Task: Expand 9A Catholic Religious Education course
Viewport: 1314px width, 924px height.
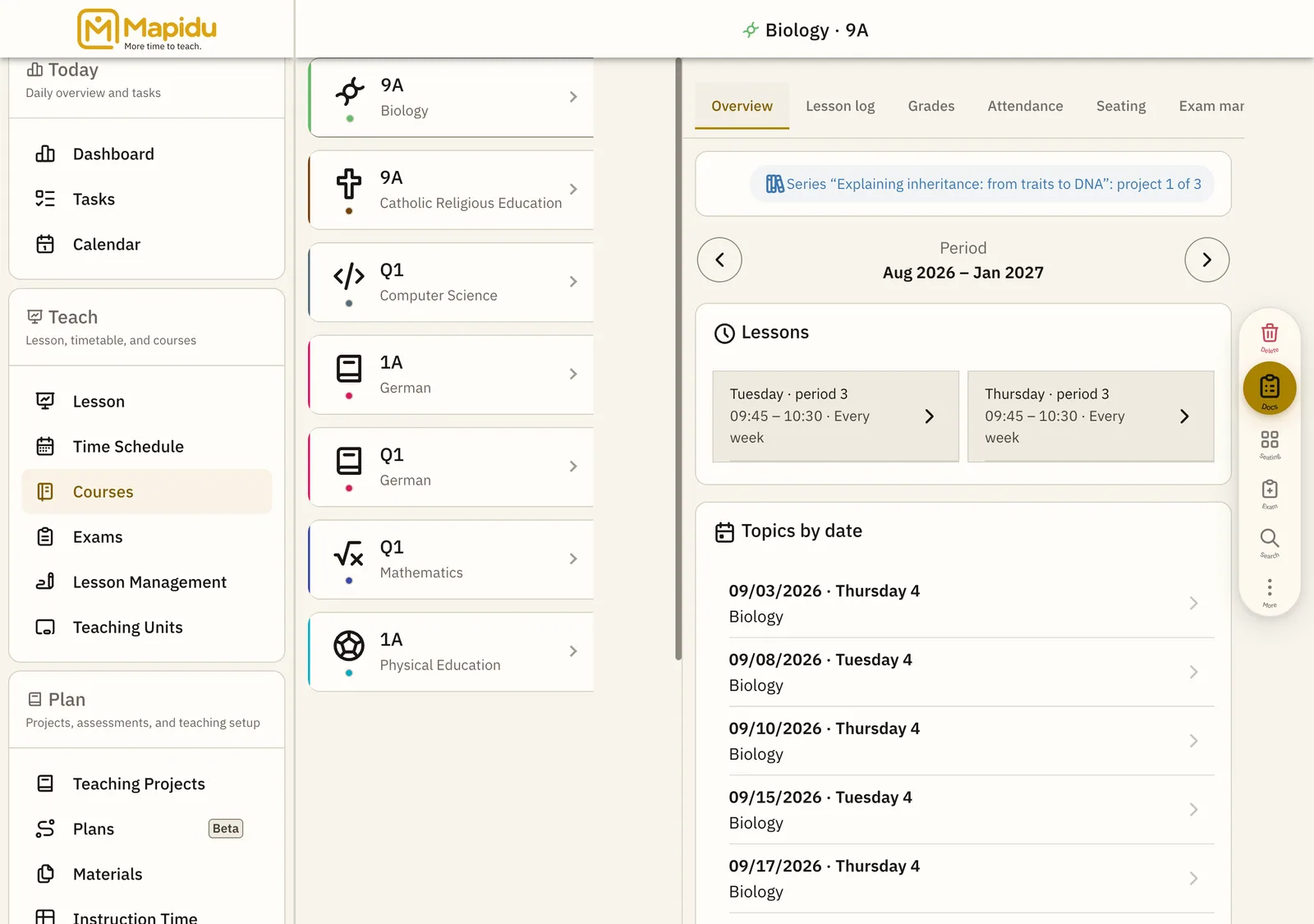Action: pos(451,190)
